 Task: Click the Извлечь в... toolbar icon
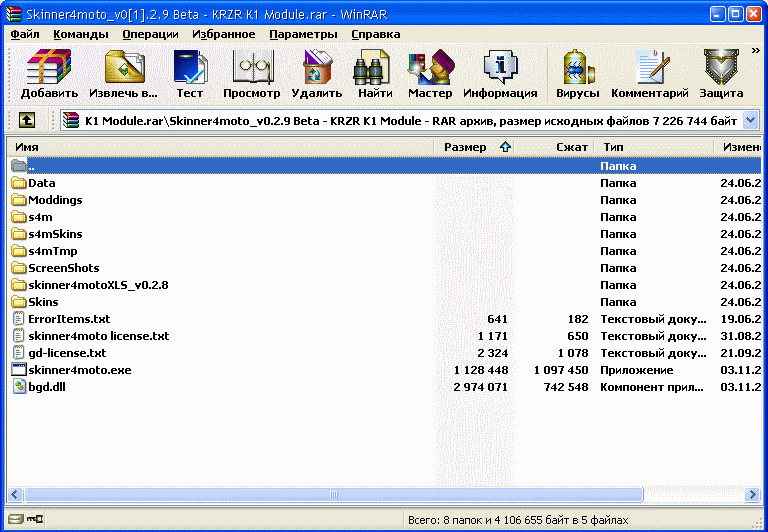[x=124, y=67]
